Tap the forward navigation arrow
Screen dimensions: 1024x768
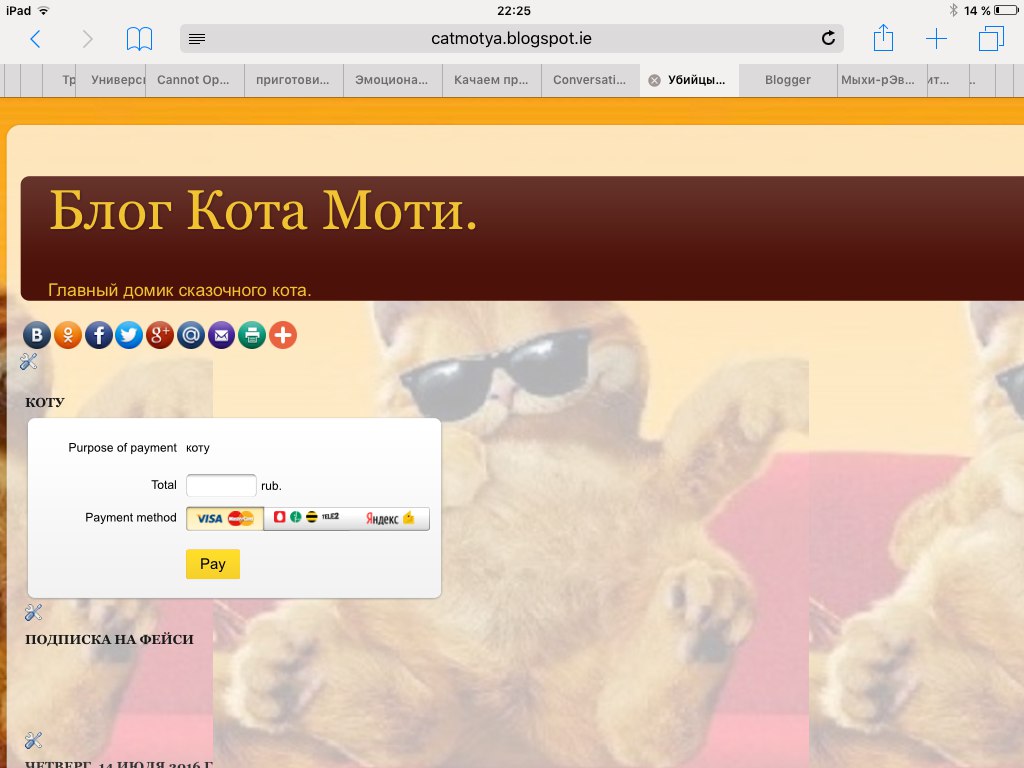click(88, 39)
